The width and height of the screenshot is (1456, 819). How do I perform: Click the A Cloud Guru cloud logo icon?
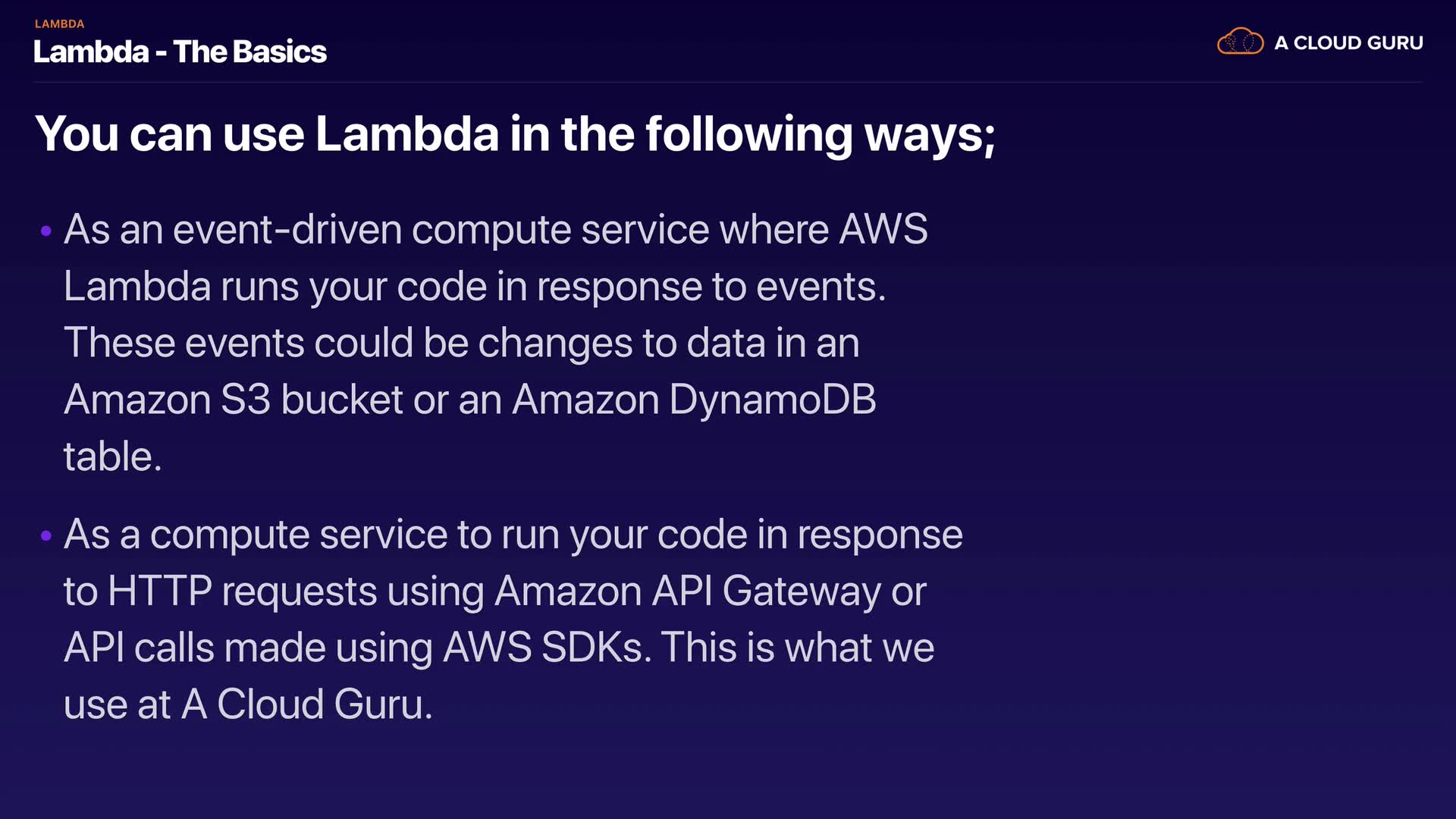pos(1240,42)
